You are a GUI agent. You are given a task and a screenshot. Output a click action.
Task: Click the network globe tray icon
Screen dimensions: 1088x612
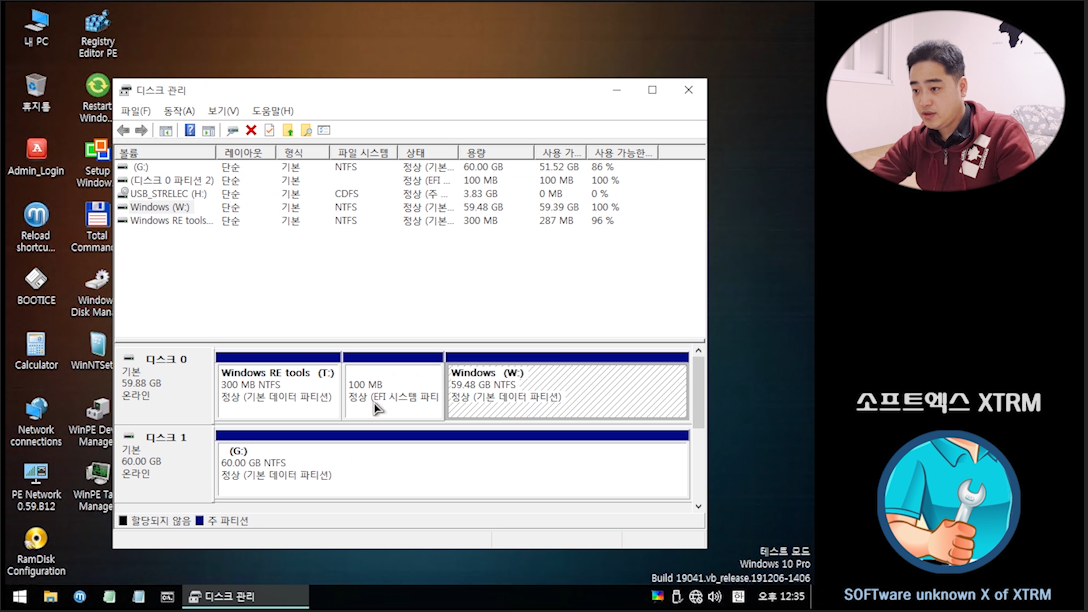point(696,597)
